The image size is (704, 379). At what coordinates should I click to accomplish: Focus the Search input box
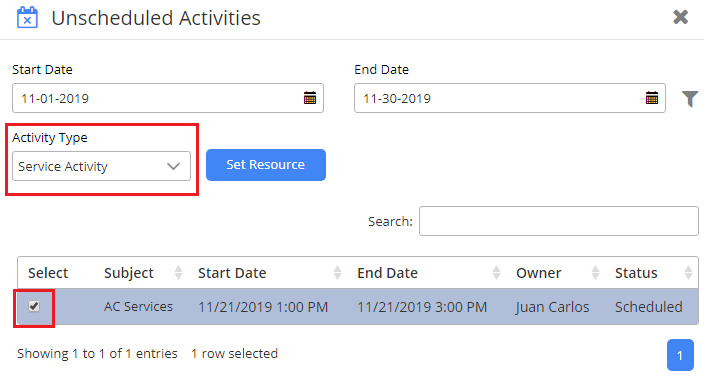tap(559, 221)
